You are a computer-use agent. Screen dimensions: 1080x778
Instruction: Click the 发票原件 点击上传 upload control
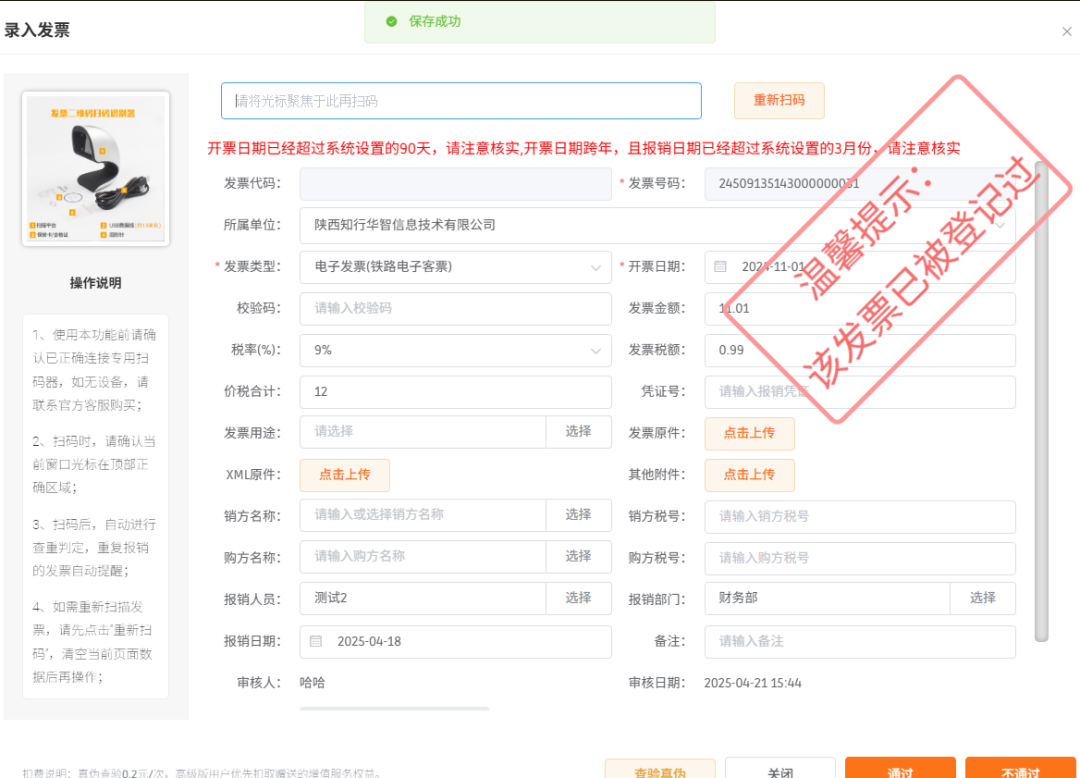pos(750,433)
